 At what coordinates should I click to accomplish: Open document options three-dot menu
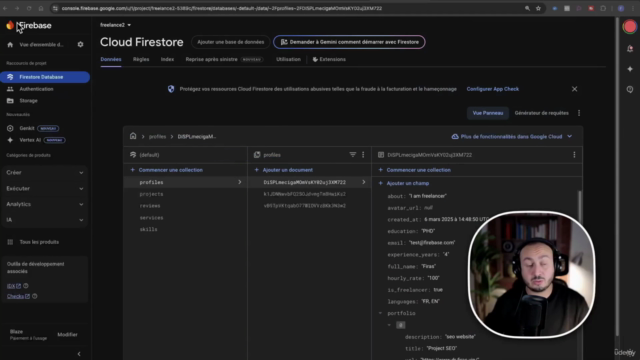pos(574,155)
